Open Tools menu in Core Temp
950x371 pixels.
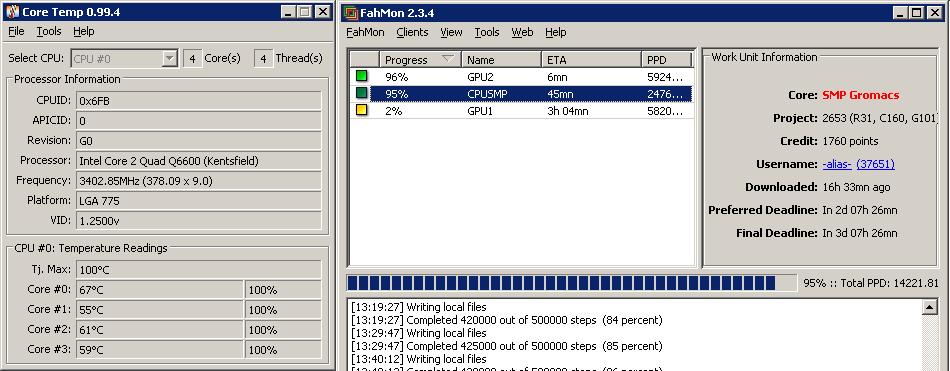point(48,31)
